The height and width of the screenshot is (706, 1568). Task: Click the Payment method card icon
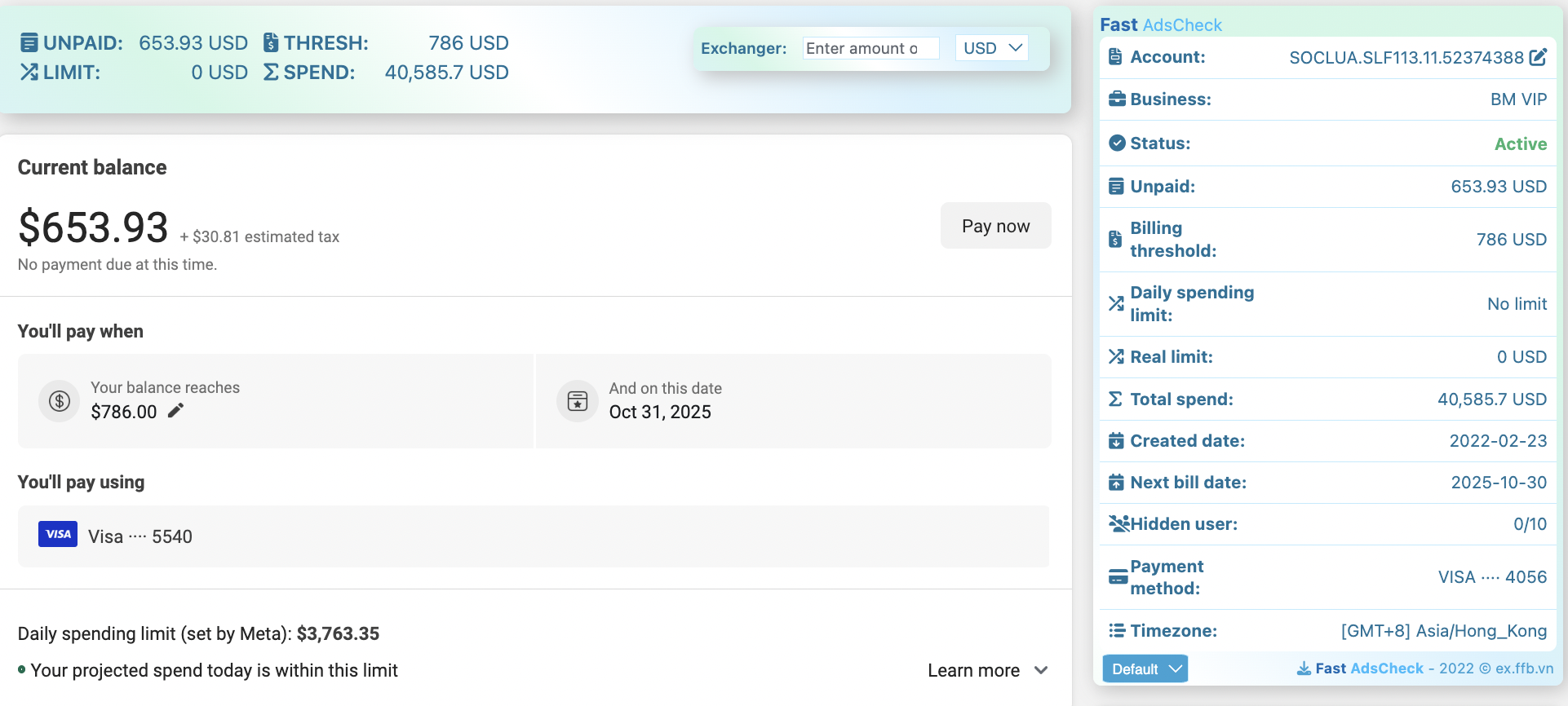coord(1118,577)
